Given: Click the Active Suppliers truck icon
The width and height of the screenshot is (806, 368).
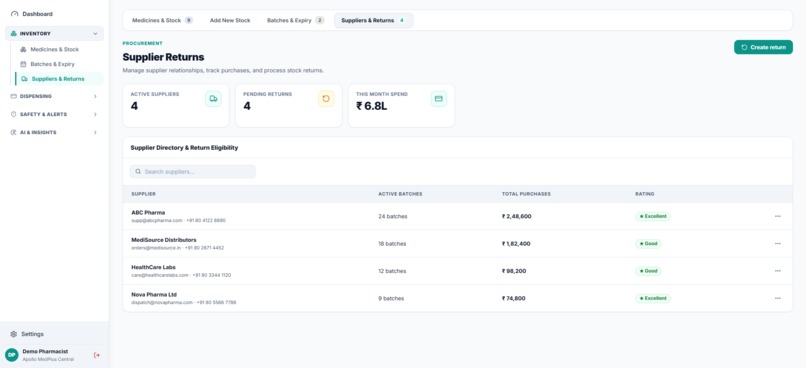Looking at the screenshot, I should coord(213,99).
